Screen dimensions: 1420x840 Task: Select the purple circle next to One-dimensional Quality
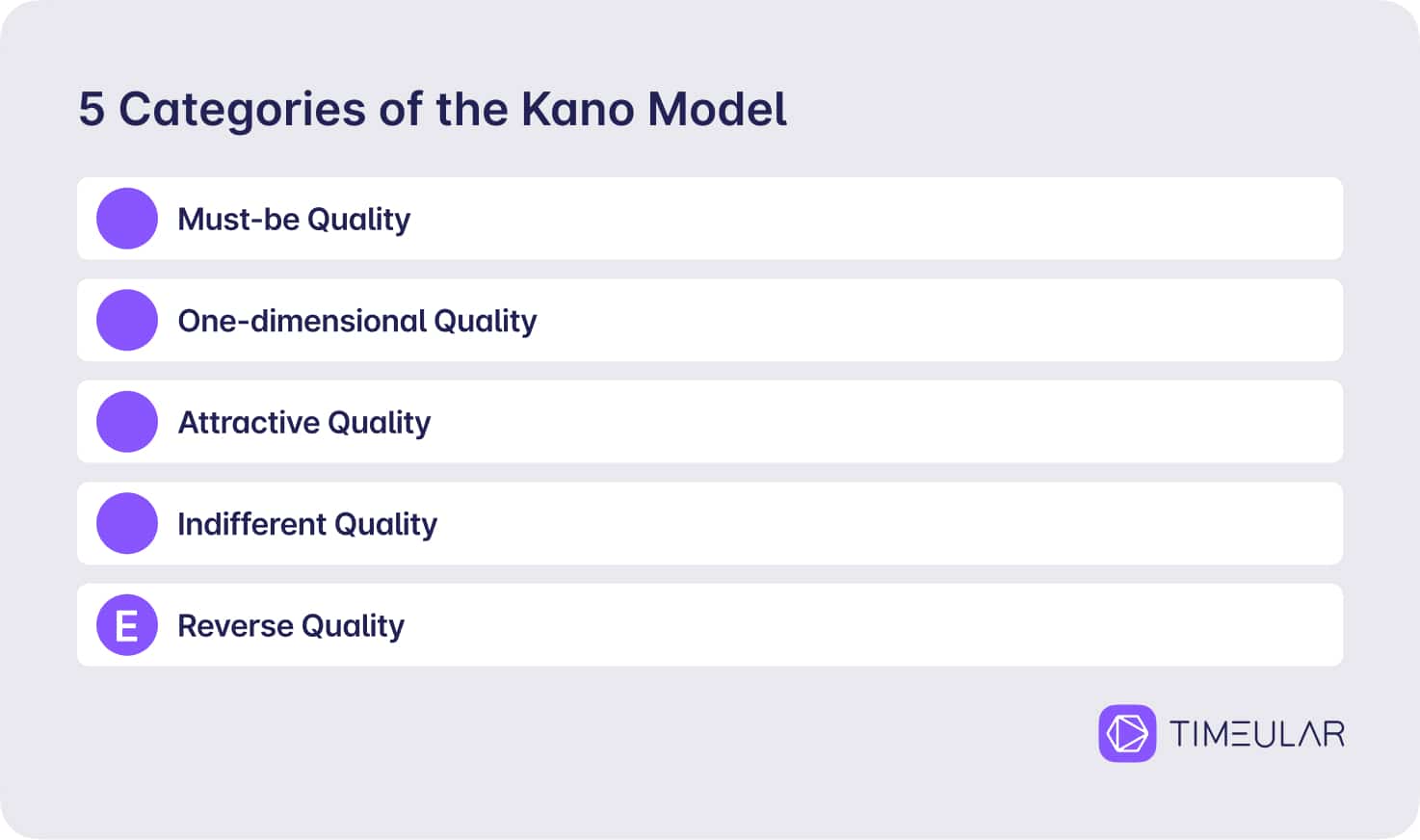click(127, 320)
